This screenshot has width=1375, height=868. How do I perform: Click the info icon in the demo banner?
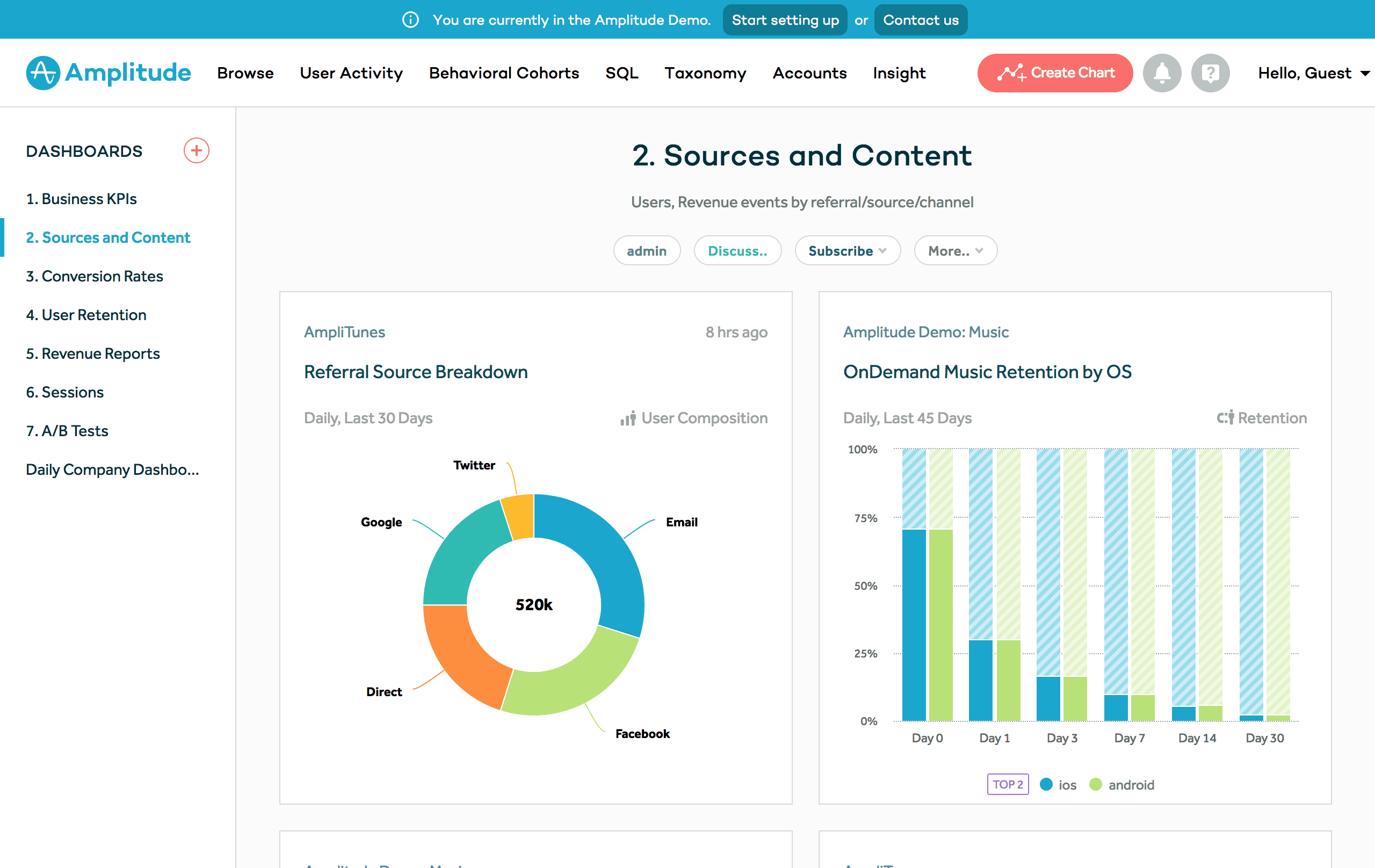[410, 19]
